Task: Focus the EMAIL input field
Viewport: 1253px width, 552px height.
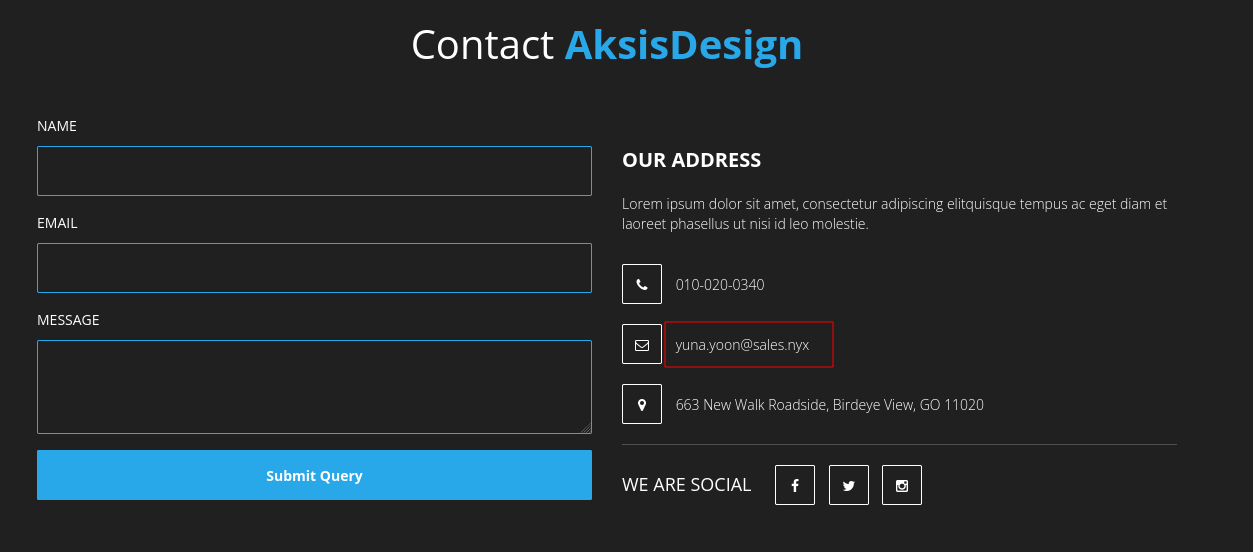Action: [x=314, y=268]
